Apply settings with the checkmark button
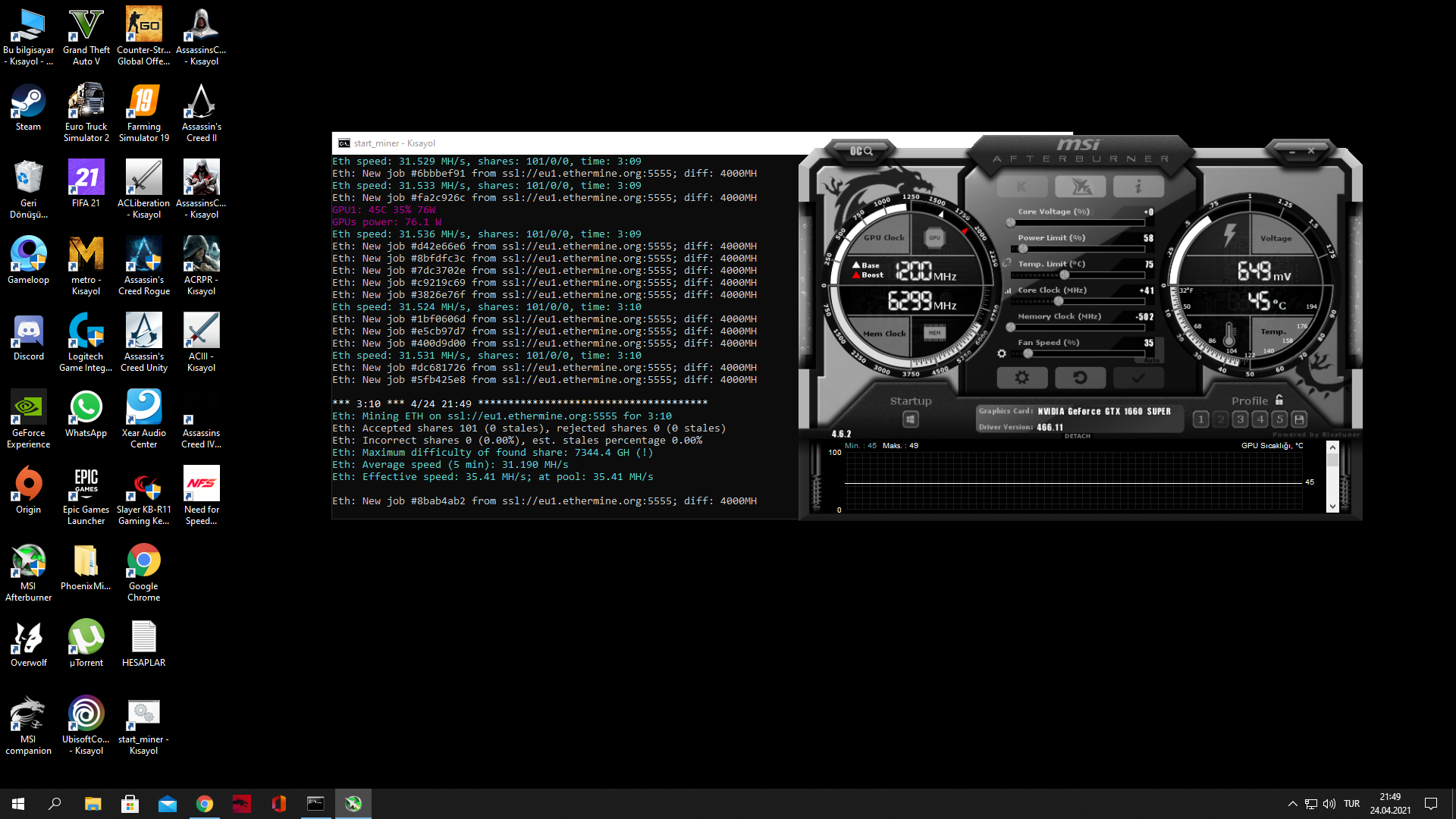Viewport: 1456px width, 819px height. 1137,378
